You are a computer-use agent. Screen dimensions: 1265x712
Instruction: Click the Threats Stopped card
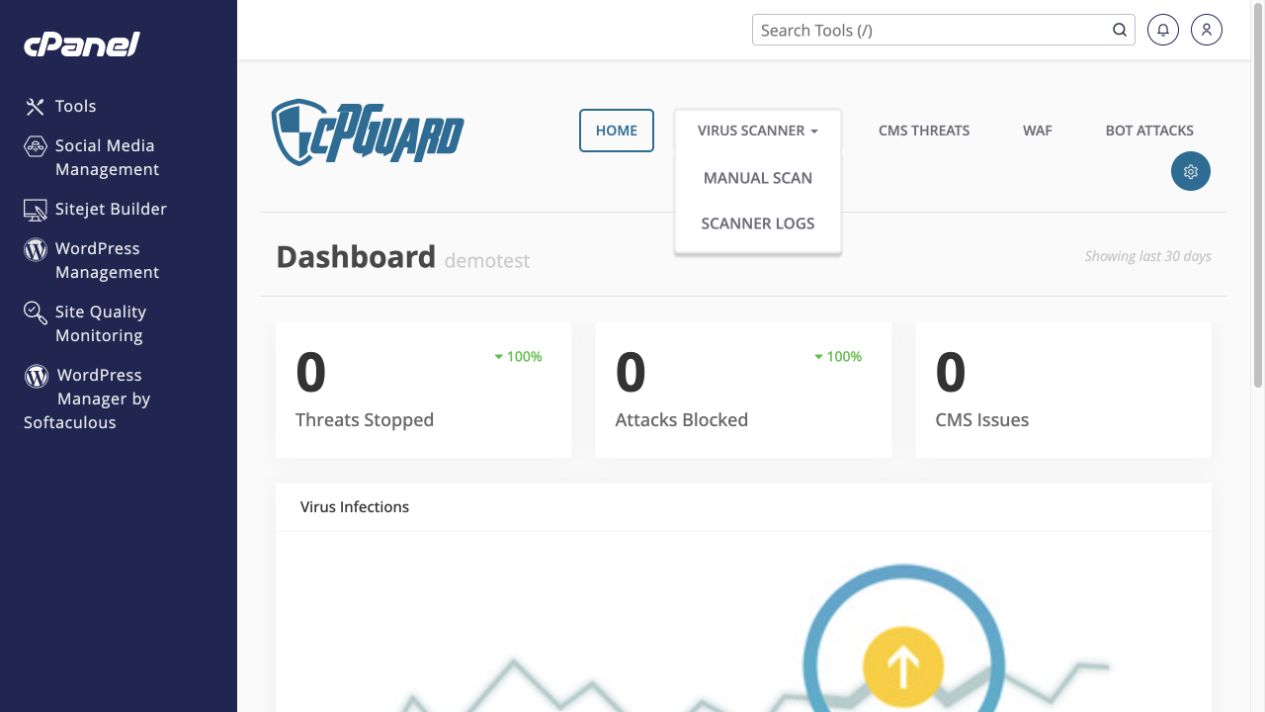[x=423, y=390]
